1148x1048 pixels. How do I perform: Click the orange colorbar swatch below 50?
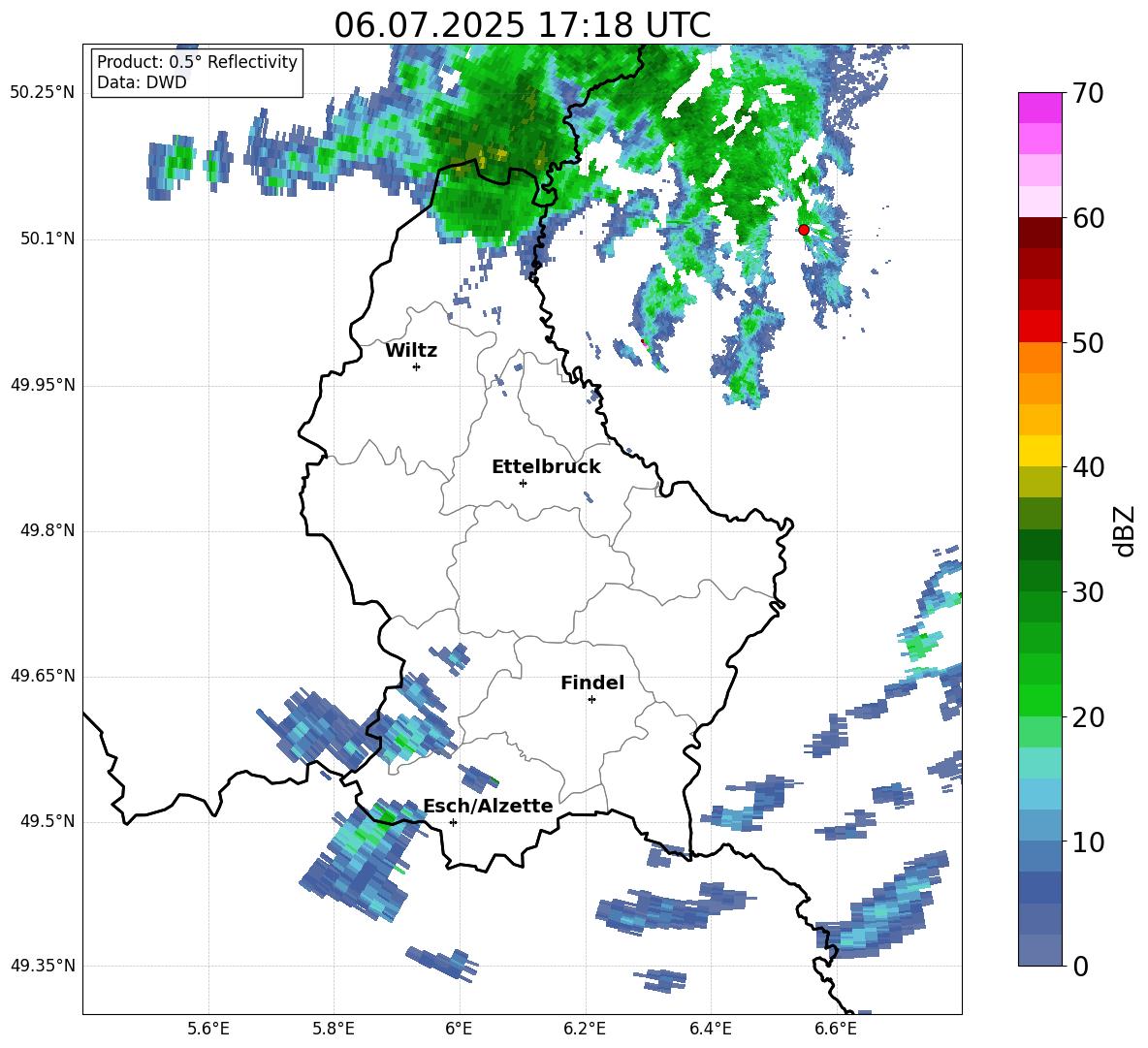tap(1039, 358)
